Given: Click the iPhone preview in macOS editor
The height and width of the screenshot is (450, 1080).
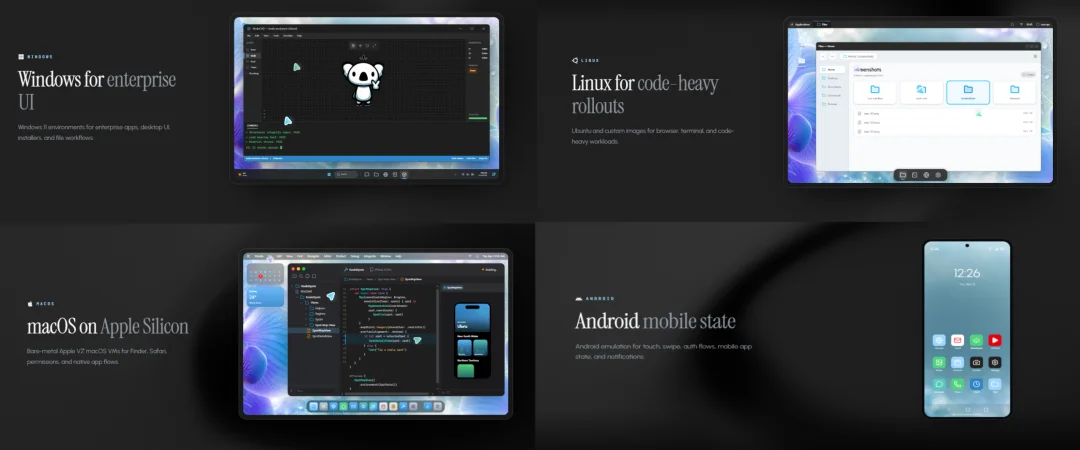Looking at the screenshot, I should coord(472,340).
